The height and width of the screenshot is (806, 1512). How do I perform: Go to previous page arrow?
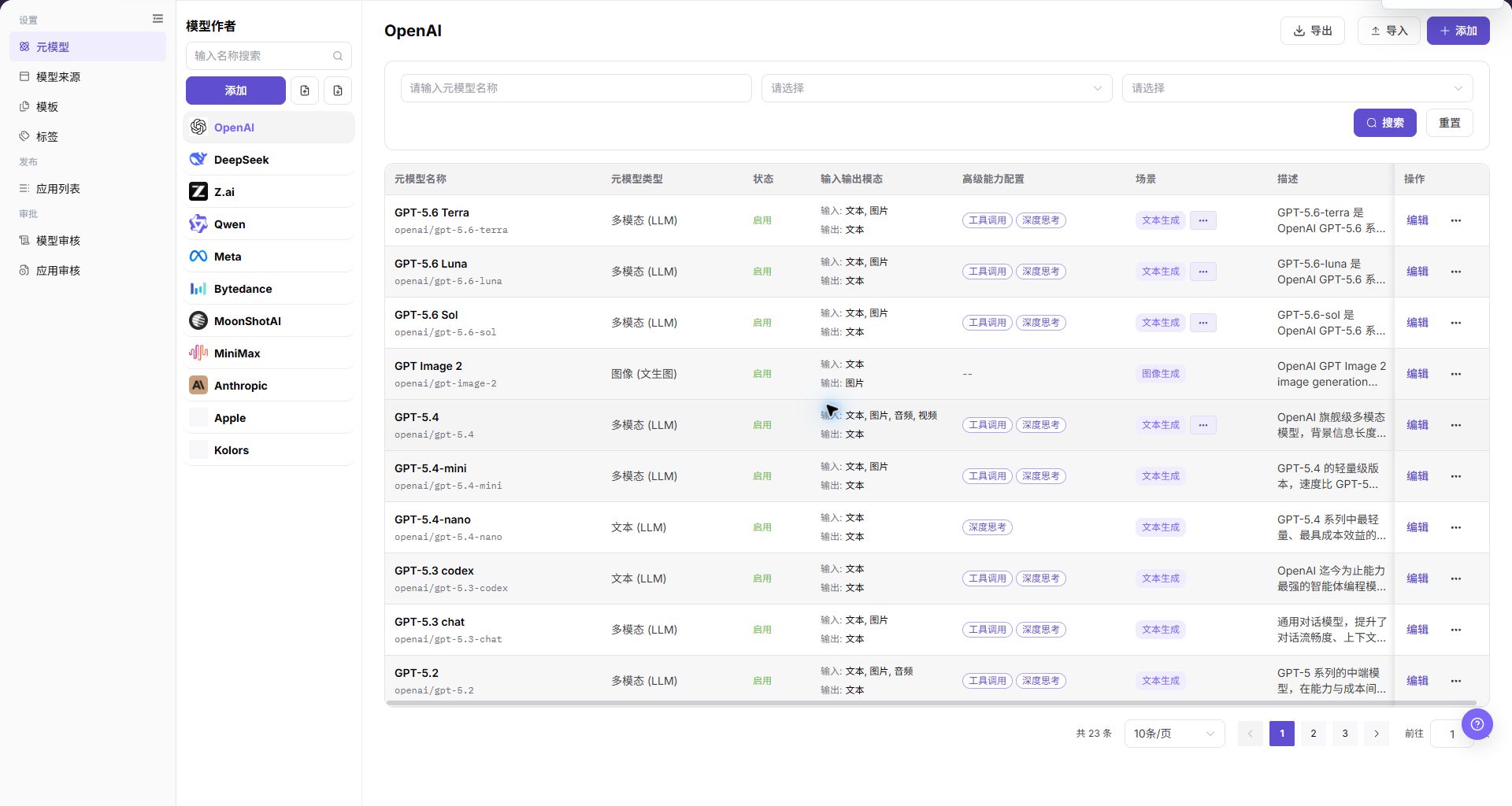pyautogui.click(x=1251, y=734)
